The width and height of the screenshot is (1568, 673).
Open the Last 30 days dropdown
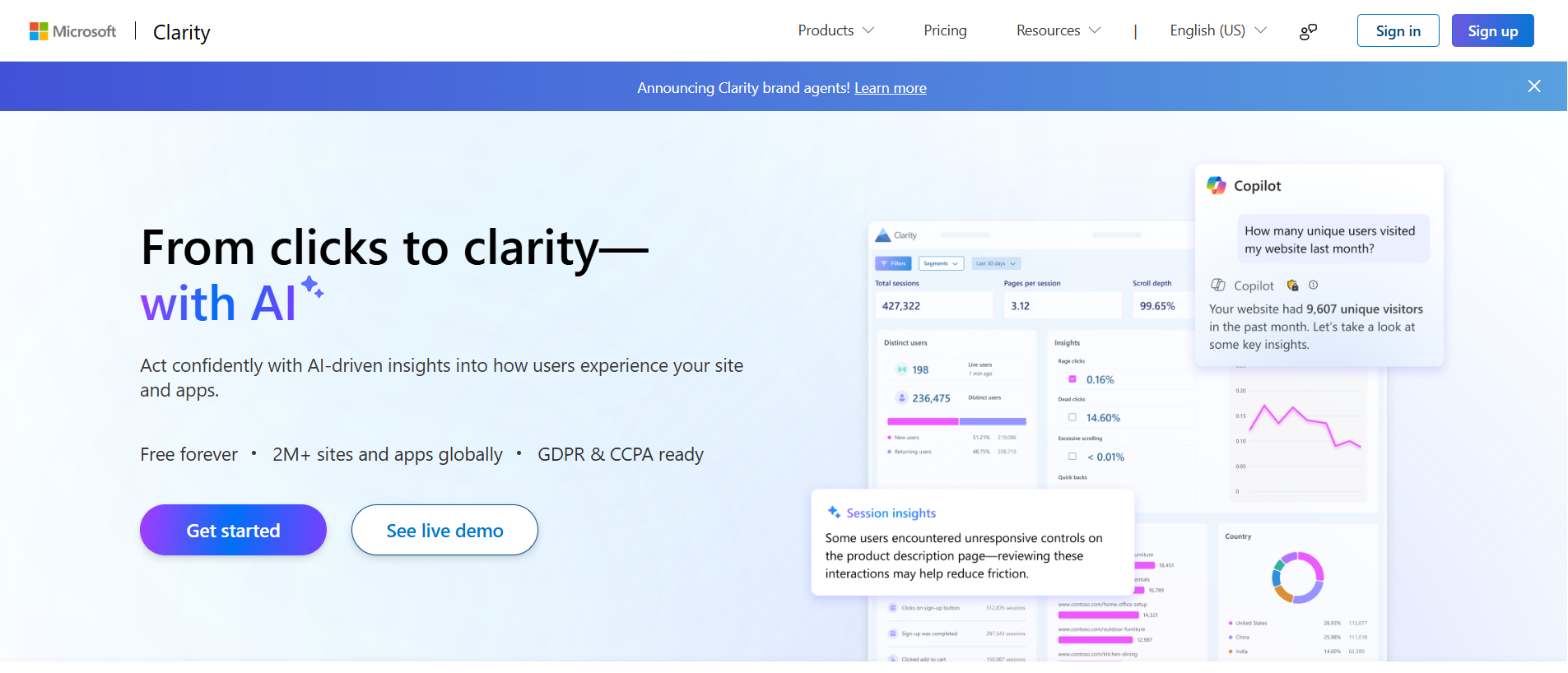click(996, 263)
